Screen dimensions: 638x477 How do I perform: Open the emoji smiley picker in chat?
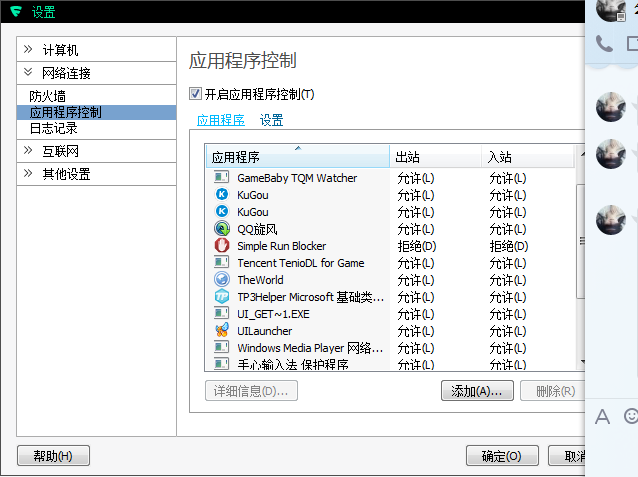point(630,416)
